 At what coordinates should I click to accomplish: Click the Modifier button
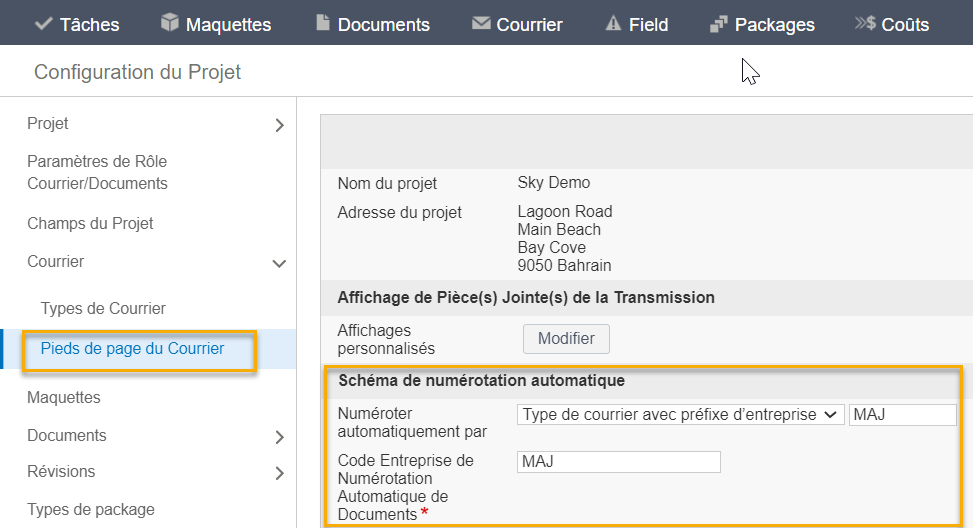point(566,339)
